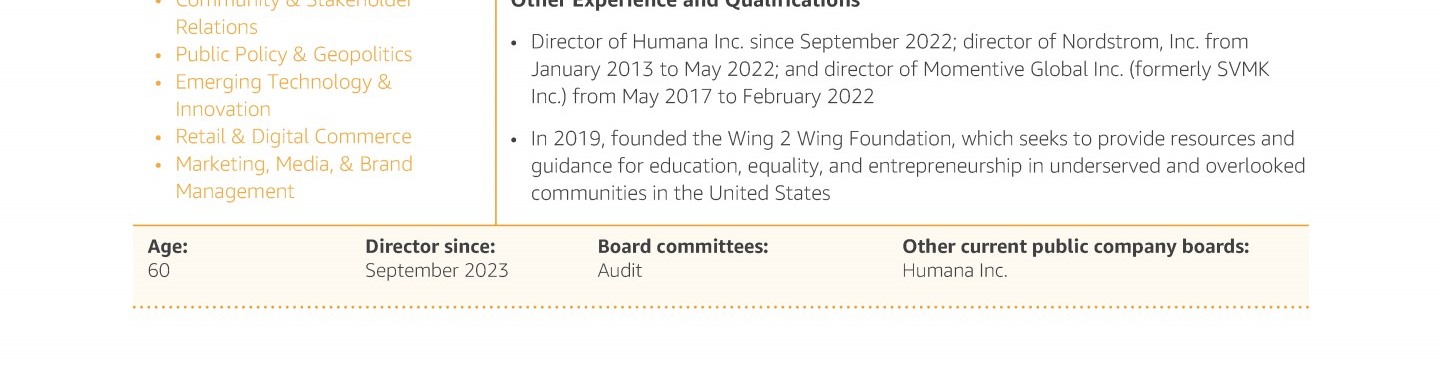Click the 'Director of Humana Inc.' bullet paragraph
Viewport: 1440px width, 375px height.
(900, 69)
